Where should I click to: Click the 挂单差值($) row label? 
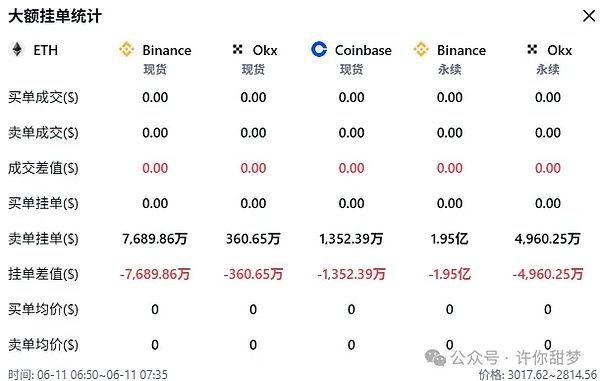coord(43,274)
